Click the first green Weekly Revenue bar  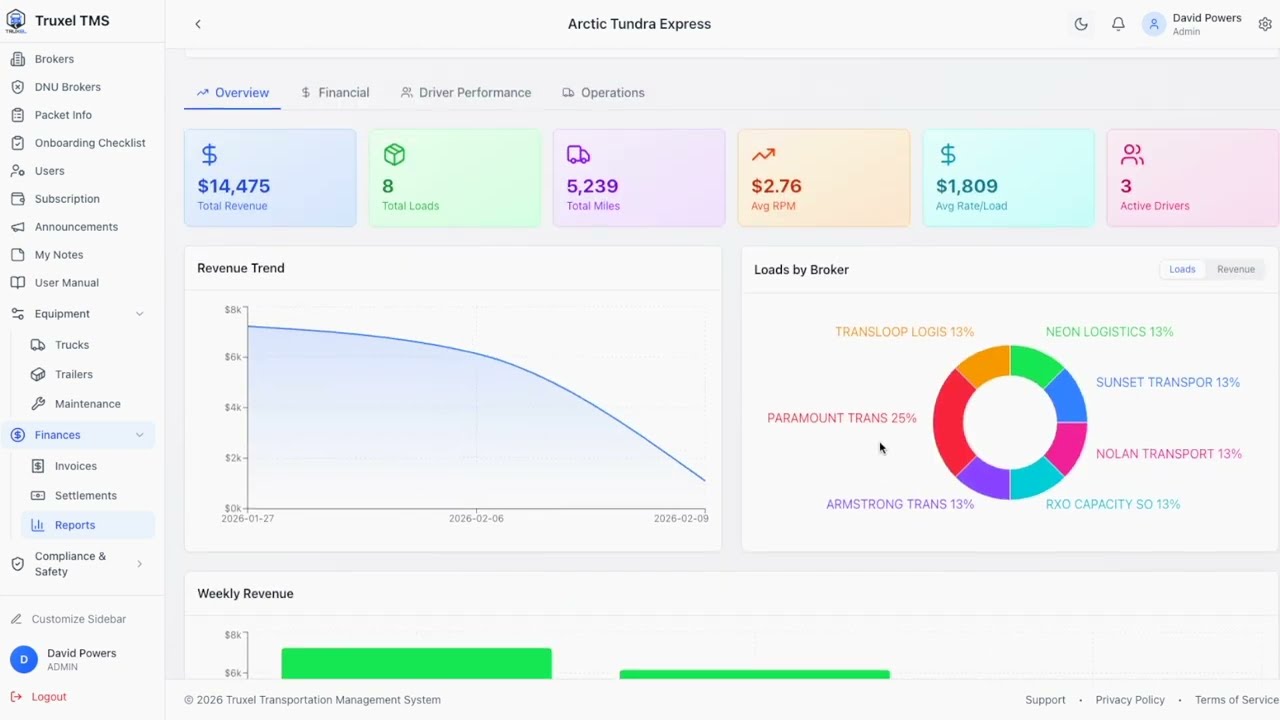pos(416,663)
